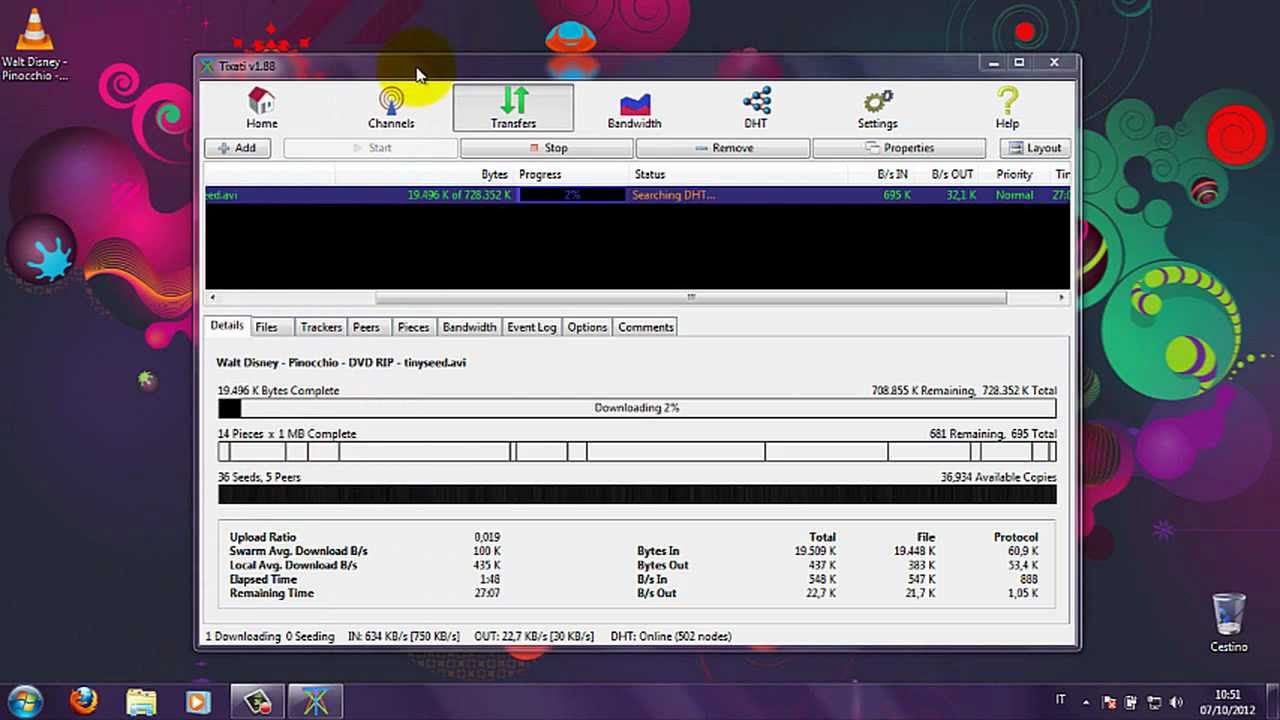Select the transfer row showing Searching DHT
The width and height of the screenshot is (1280, 720).
pyautogui.click(x=637, y=195)
